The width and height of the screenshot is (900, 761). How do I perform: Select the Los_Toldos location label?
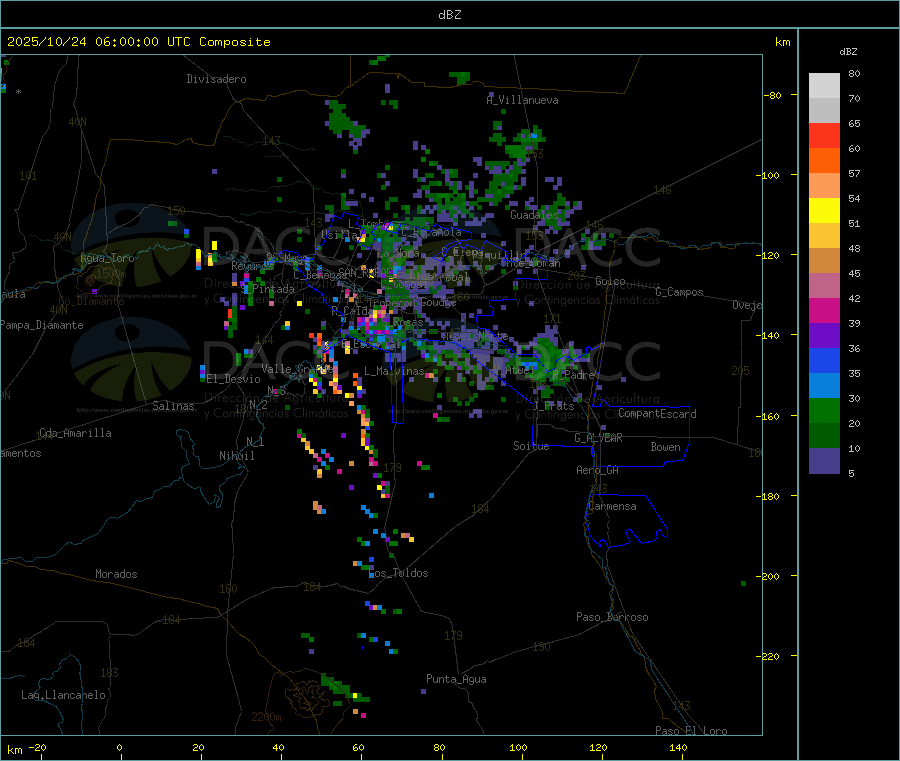point(399,573)
